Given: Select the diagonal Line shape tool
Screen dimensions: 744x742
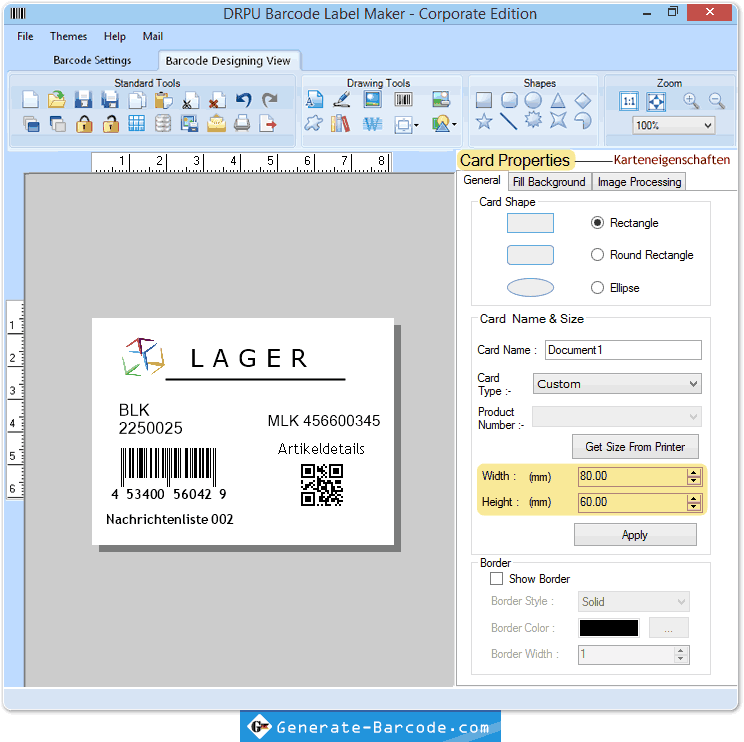Looking at the screenshot, I should click(508, 121).
